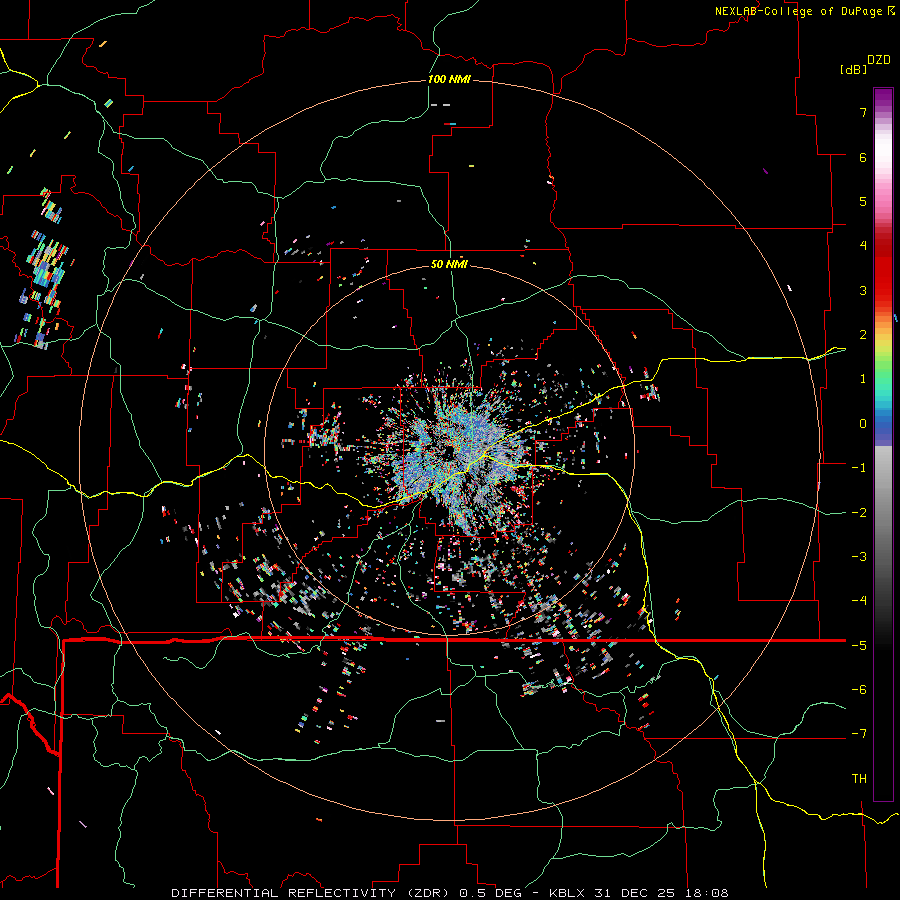Click the -6 value on color scale
Image resolution: width=900 pixels, height=900 pixels.
tap(859, 690)
